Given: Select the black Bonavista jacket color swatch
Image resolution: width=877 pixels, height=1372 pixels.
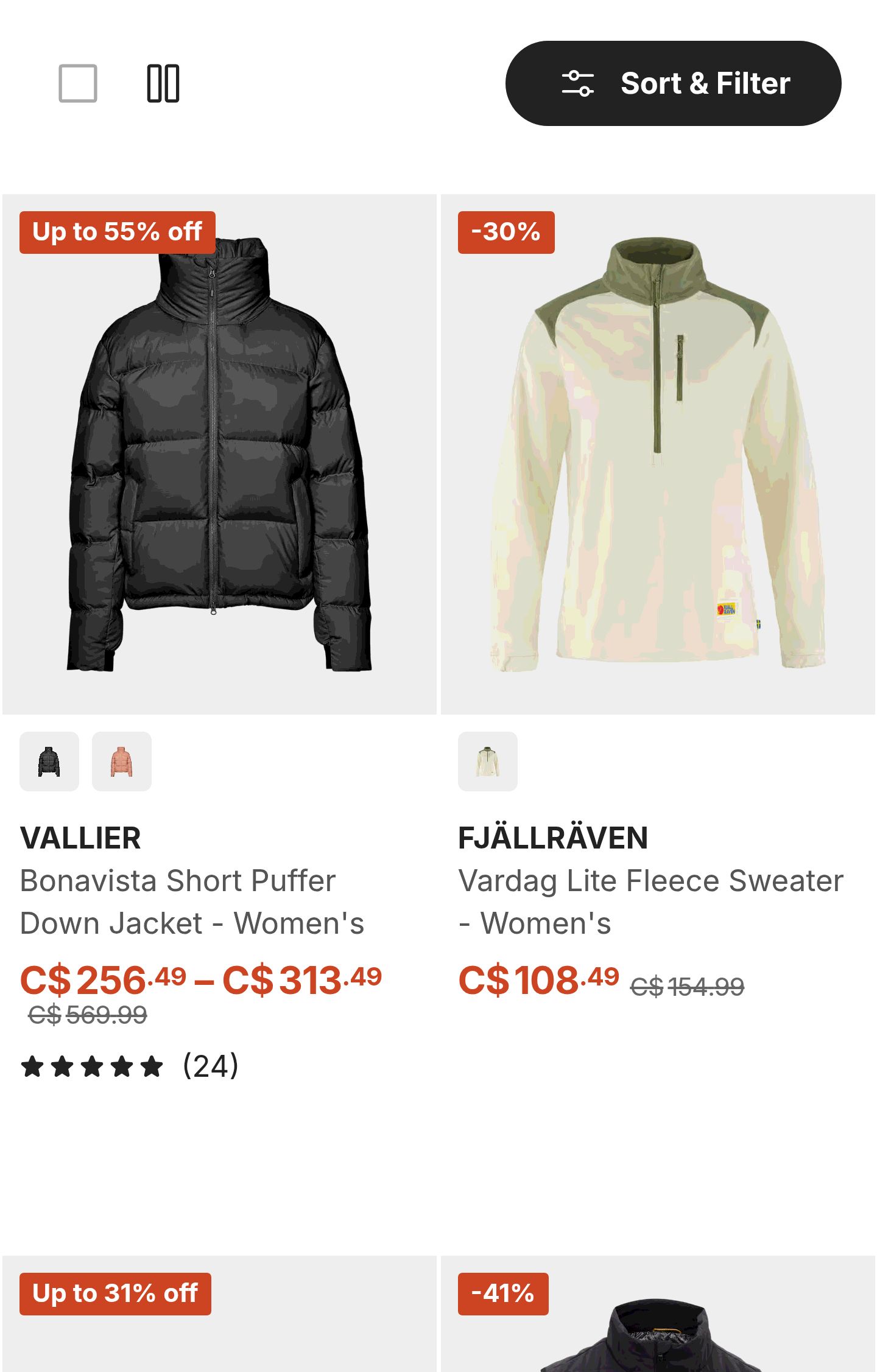Looking at the screenshot, I should pyautogui.click(x=49, y=761).
